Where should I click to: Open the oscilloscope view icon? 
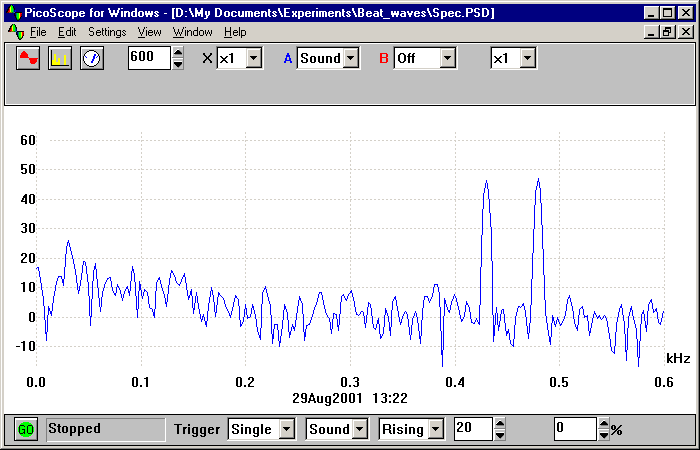28,58
